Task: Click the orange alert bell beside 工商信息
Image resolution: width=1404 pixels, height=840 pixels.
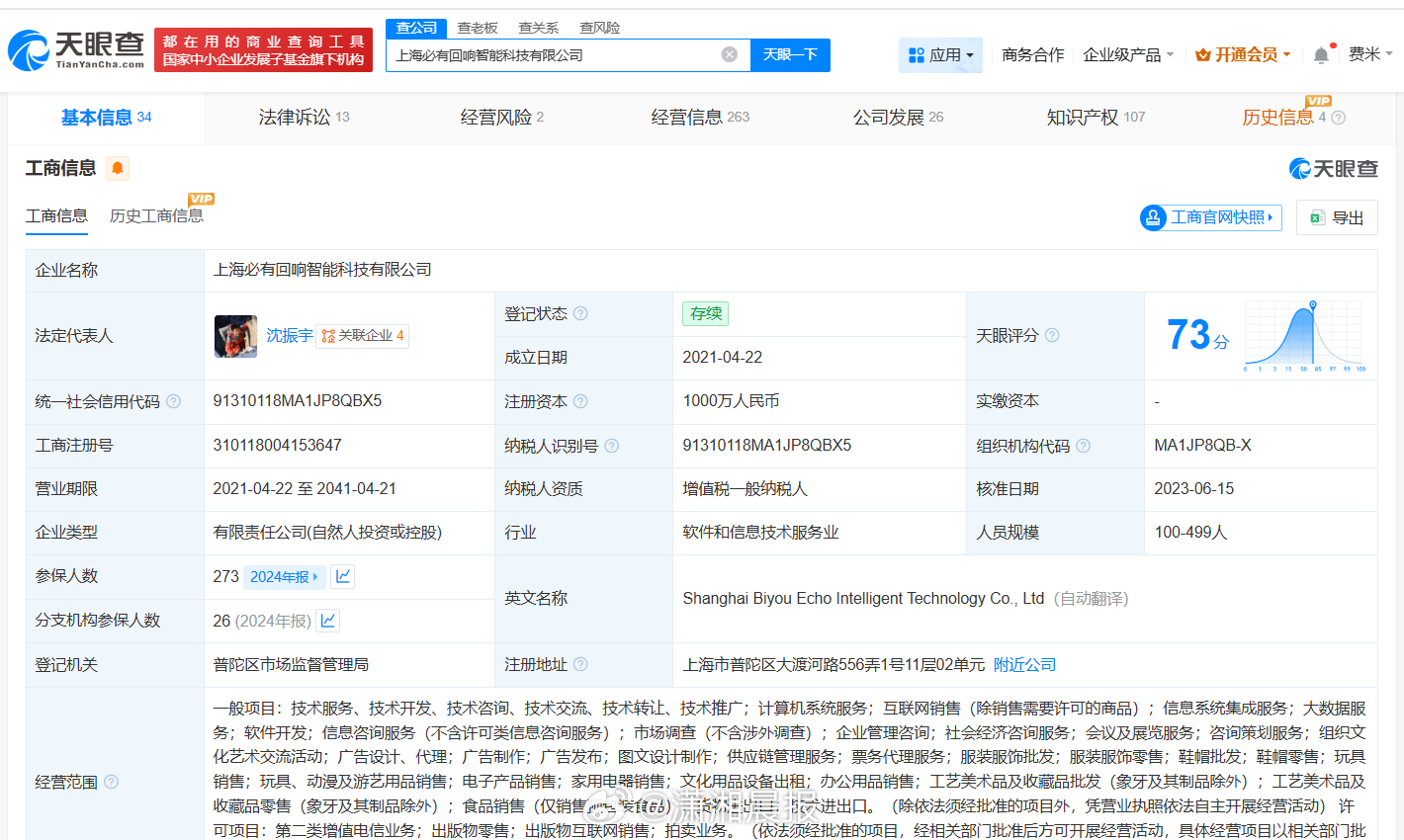Action: click(118, 168)
